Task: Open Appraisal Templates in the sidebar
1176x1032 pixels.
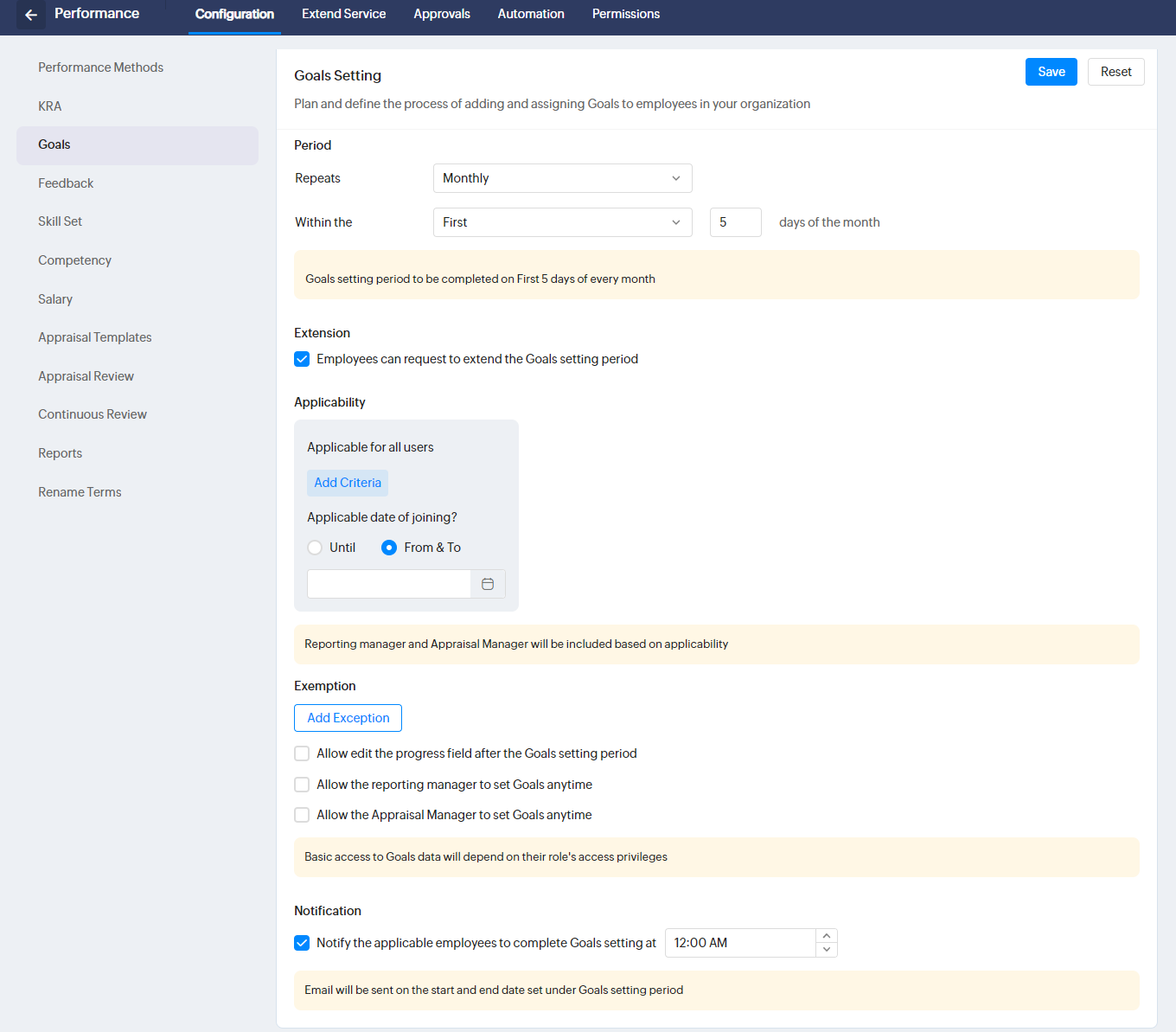Action: tap(95, 337)
